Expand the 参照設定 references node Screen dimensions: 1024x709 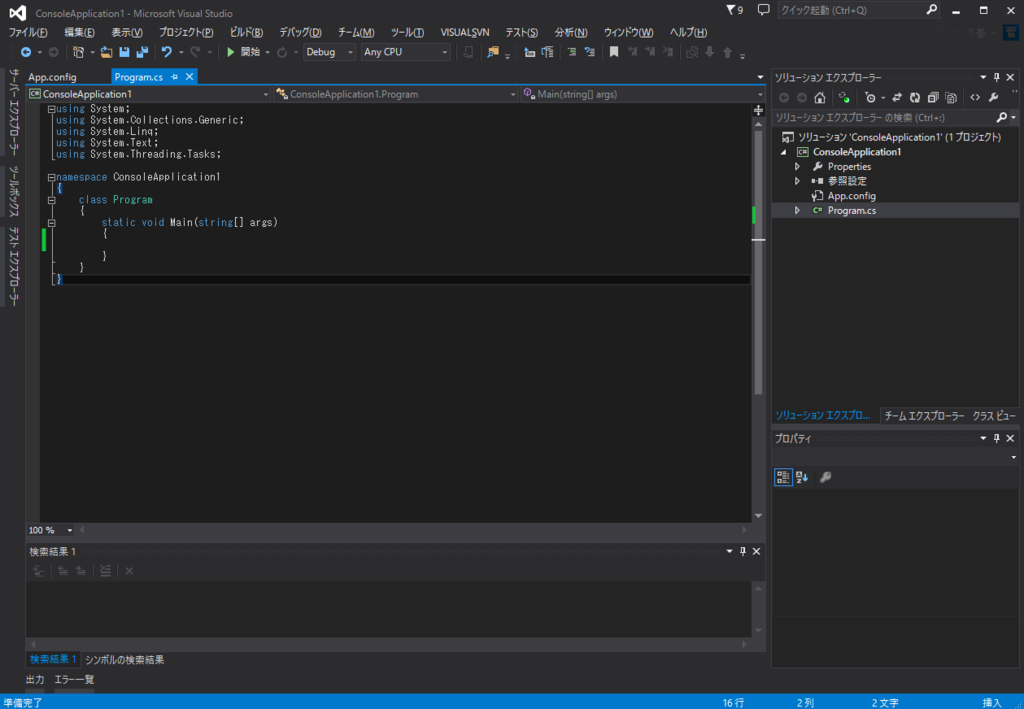pyautogui.click(x=797, y=181)
